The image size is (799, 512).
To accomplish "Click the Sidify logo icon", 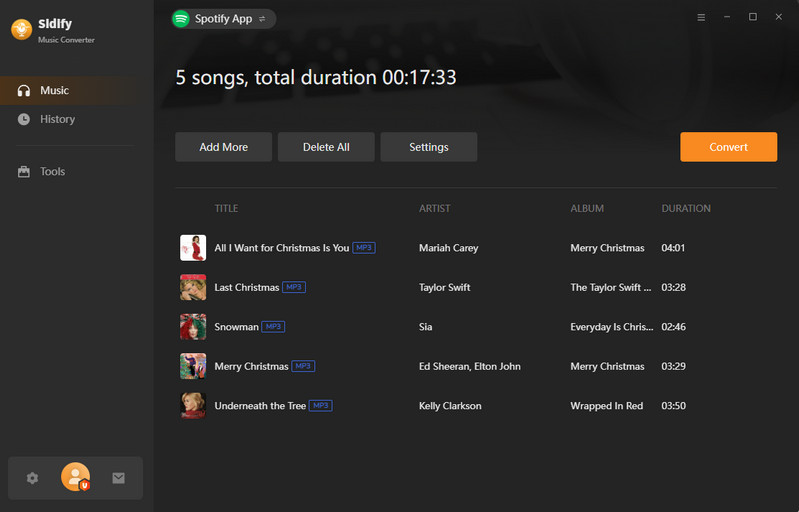I will [21, 30].
